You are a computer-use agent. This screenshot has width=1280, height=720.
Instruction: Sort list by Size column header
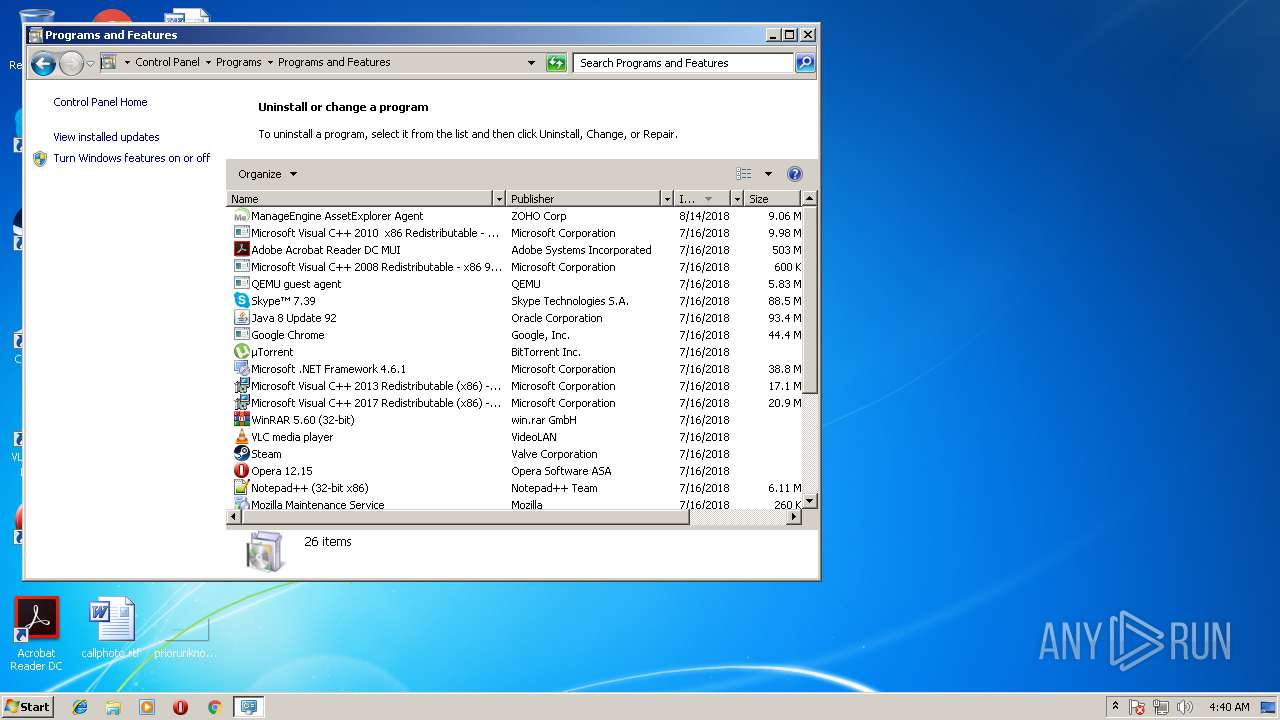tap(773, 199)
